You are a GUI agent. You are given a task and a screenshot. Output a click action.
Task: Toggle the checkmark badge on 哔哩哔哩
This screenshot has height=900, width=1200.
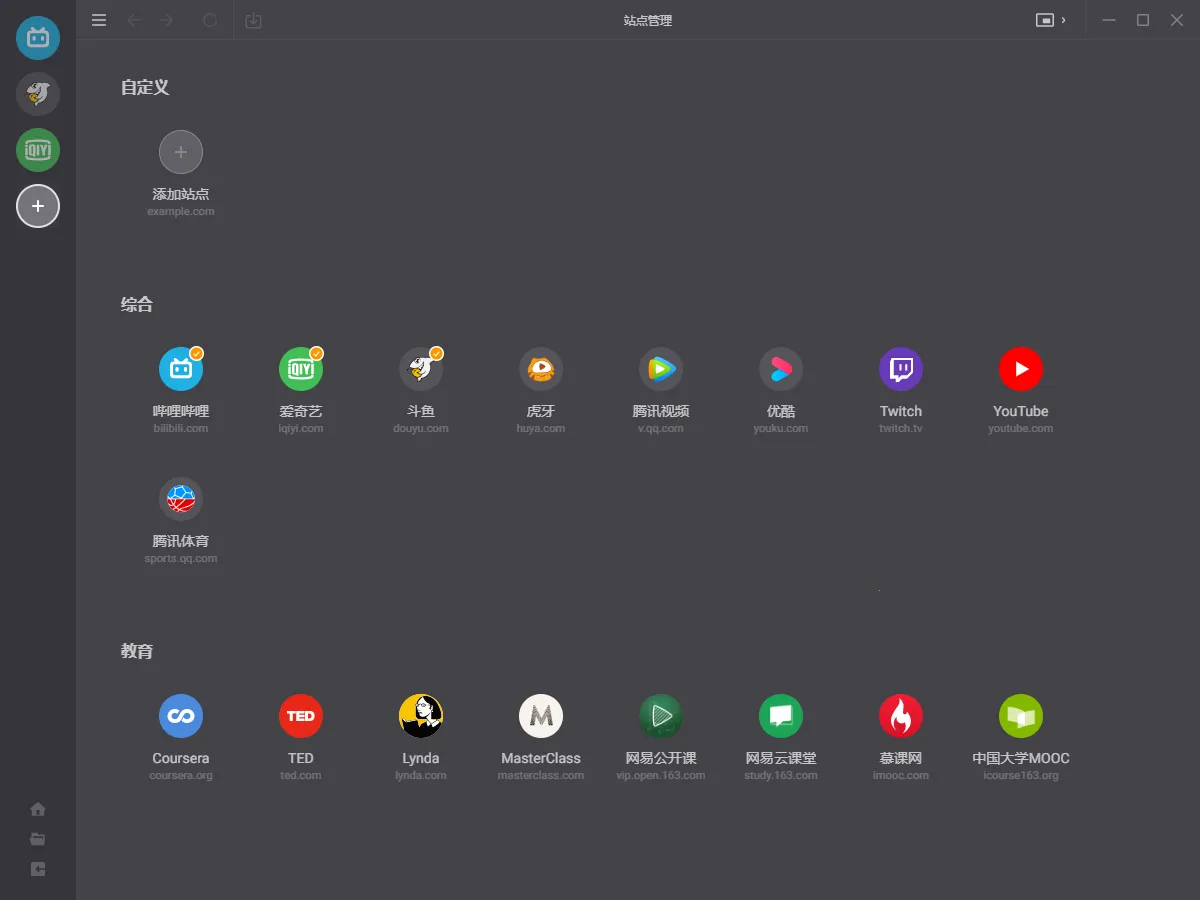196,352
